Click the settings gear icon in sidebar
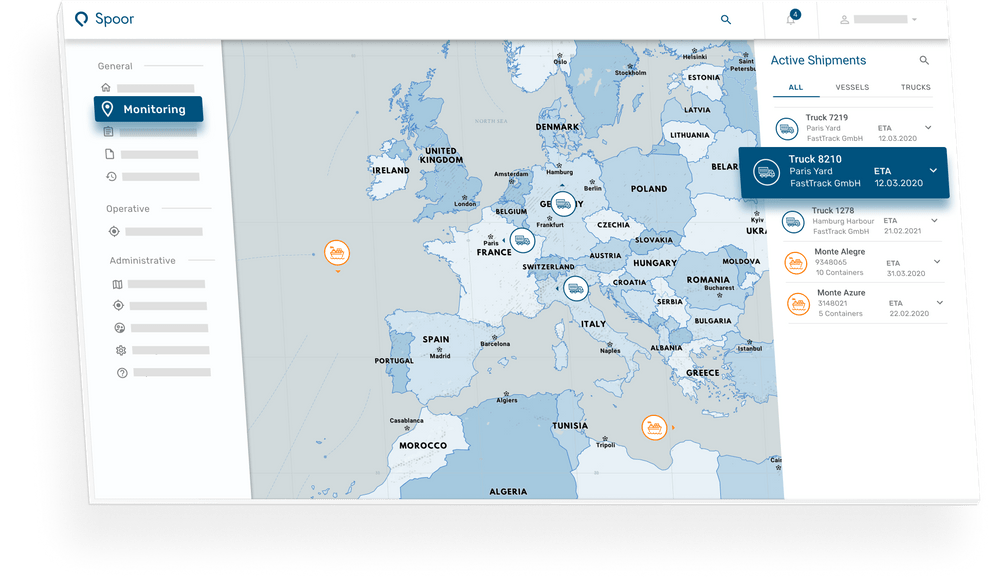Image resolution: width=1000 pixels, height=581 pixels. (x=121, y=350)
